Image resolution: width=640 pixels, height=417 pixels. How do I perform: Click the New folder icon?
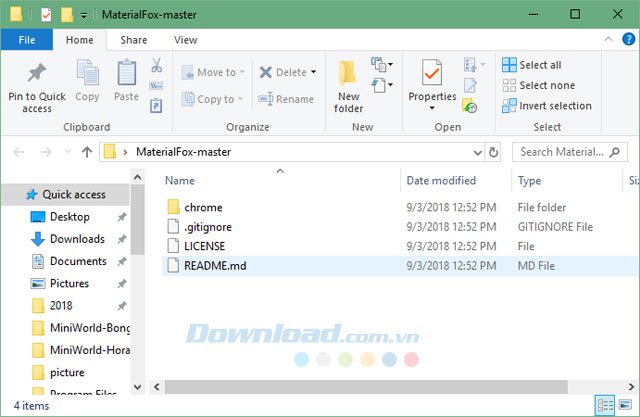point(348,73)
